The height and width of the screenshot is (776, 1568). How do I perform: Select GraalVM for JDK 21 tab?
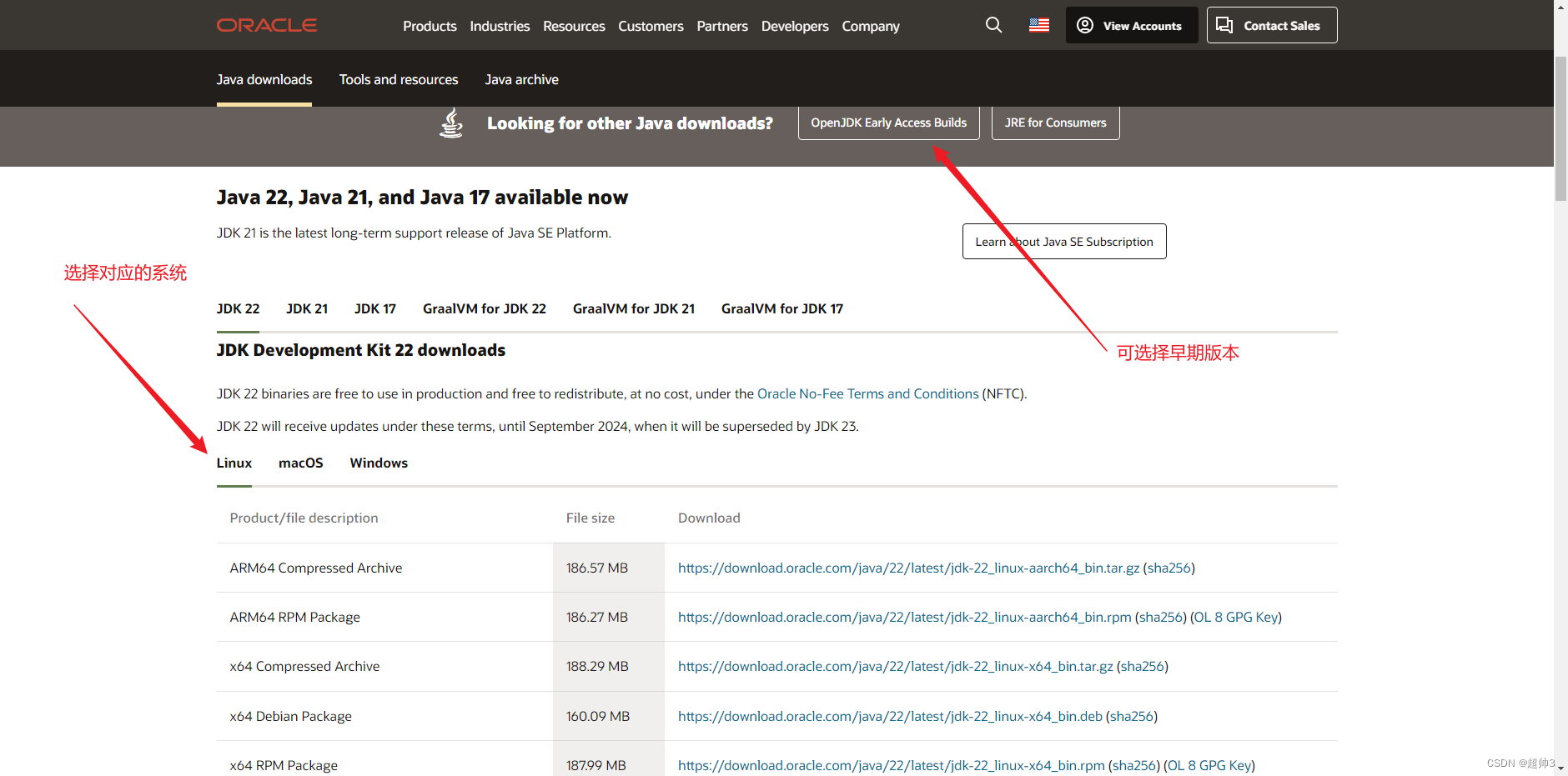tap(634, 308)
